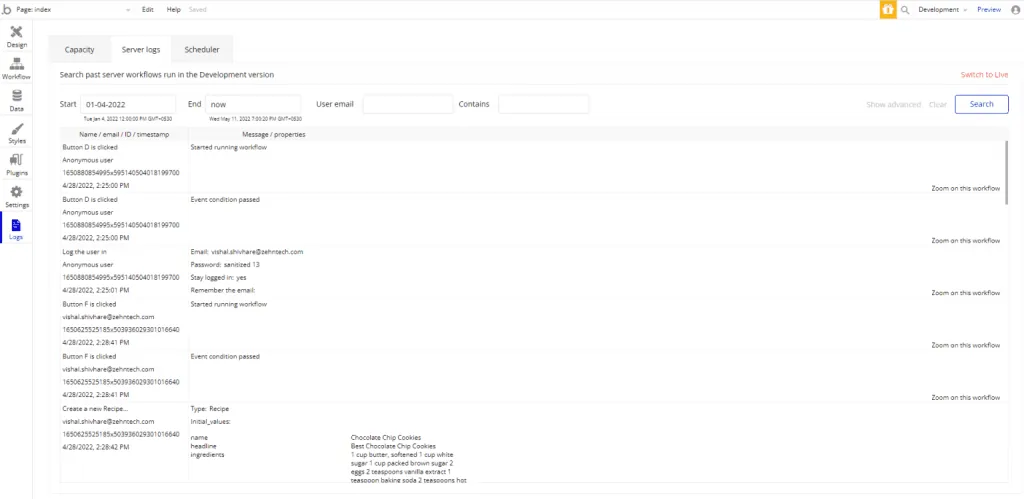Click 'Password: sanitized 13' text
This screenshot has height=499, width=1024.
225,265
